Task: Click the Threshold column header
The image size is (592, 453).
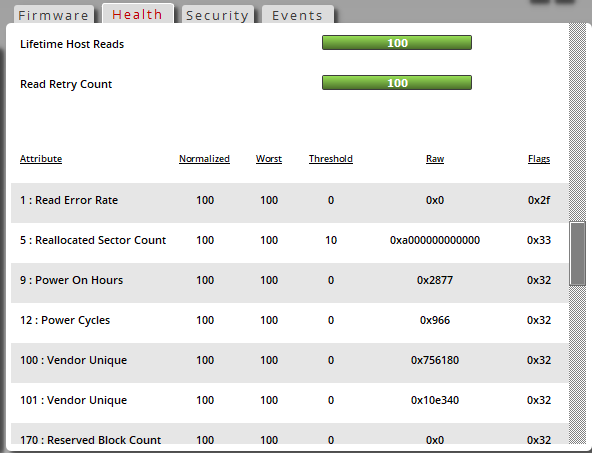Action: coord(331,159)
